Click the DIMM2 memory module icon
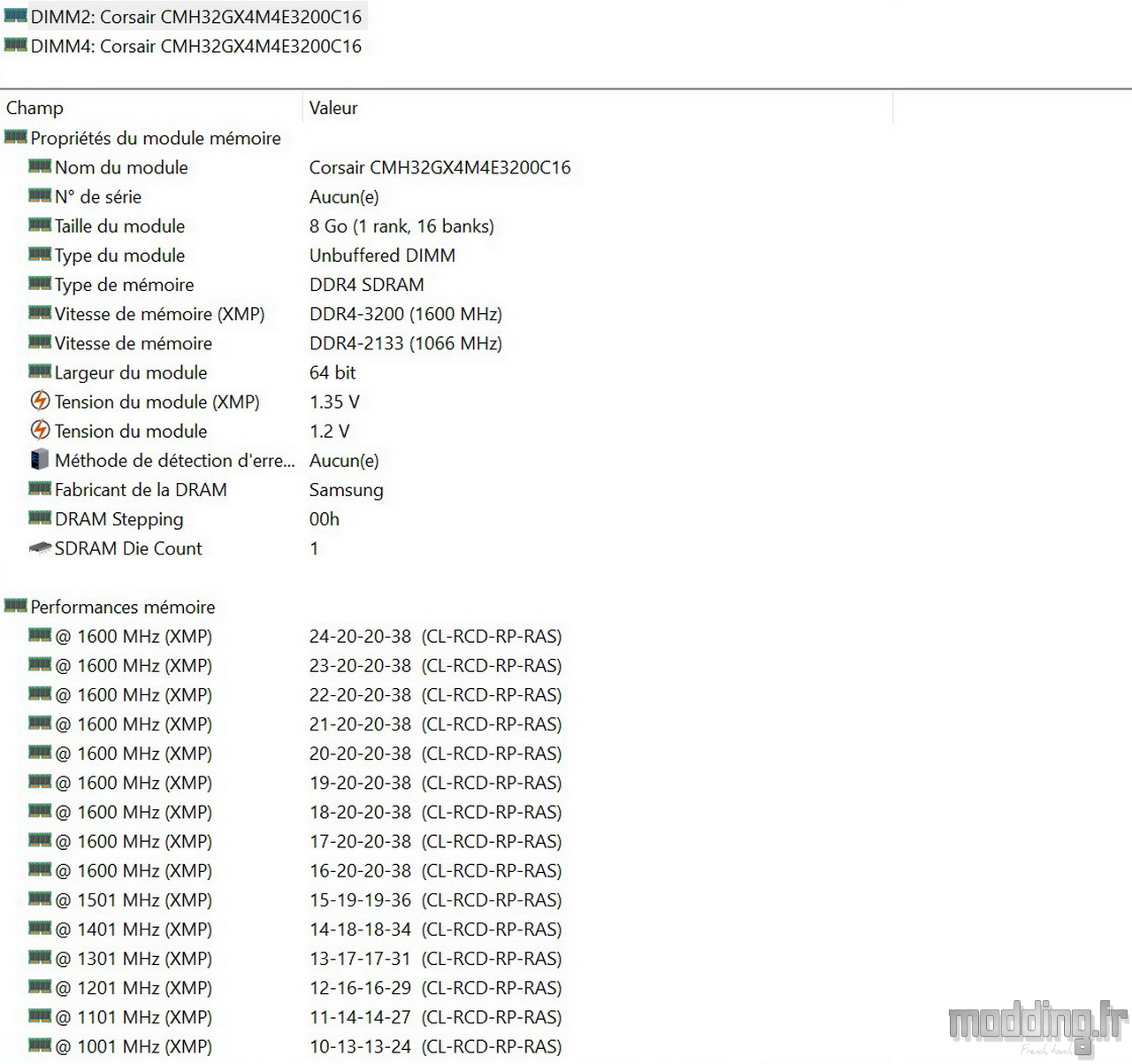1132x1064 pixels. tap(15, 16)
